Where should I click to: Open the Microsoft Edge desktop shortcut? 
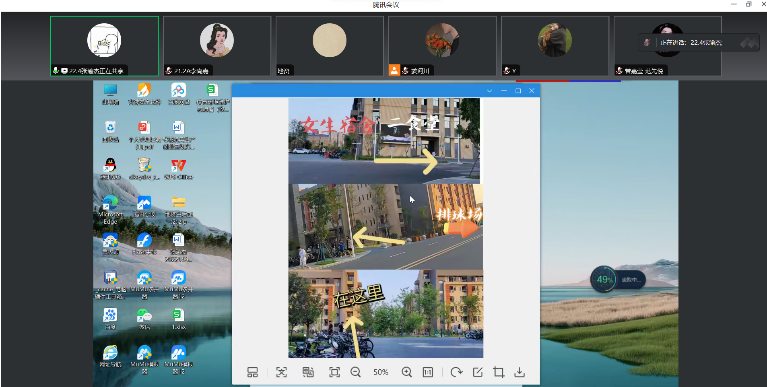point(111,209)
